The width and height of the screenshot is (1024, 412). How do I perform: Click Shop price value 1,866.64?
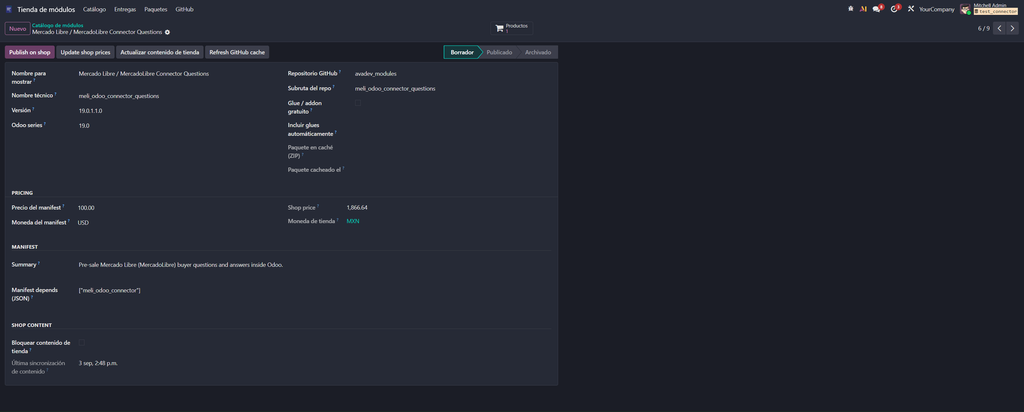pos(357,208)
